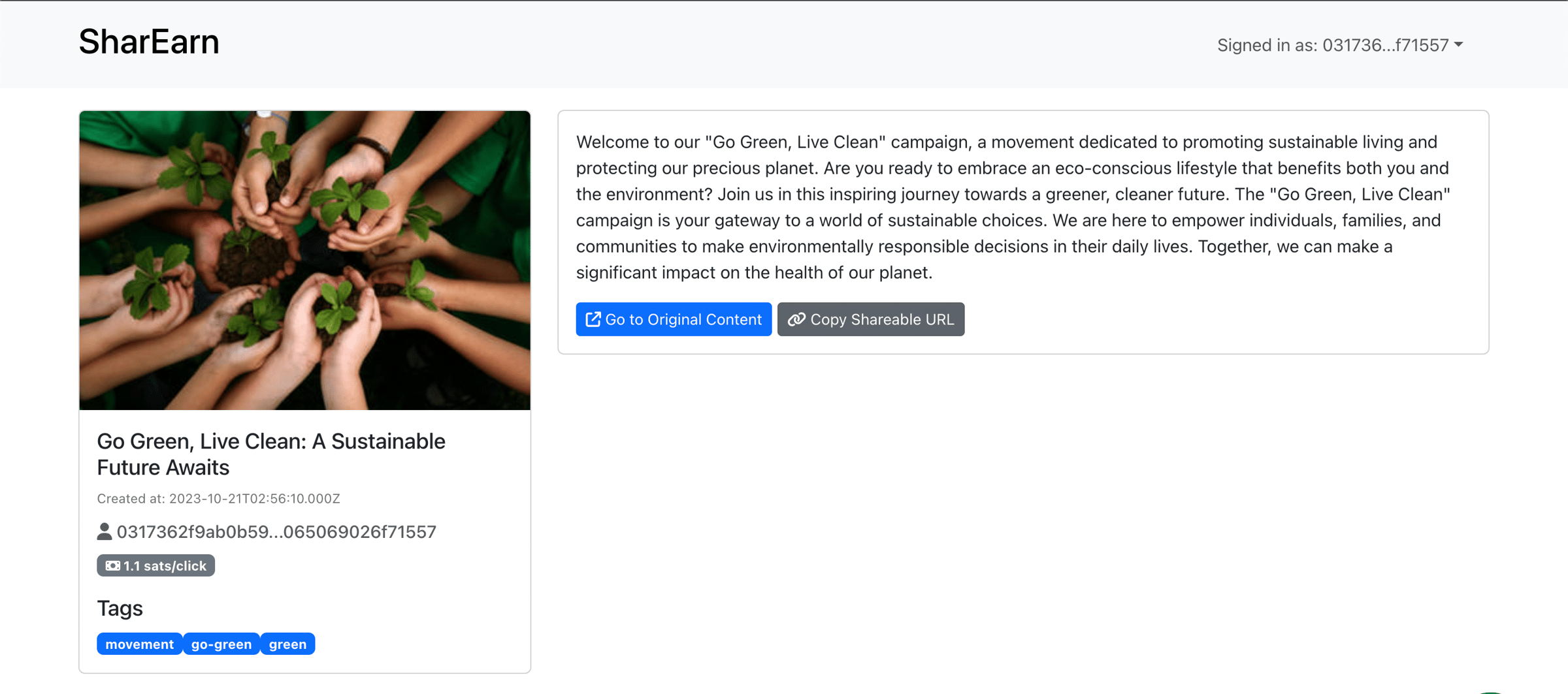Open the 'Signed in as: 031736...f71557' menu
The image size is (1568, 694).
click(x=1333, y=45)
